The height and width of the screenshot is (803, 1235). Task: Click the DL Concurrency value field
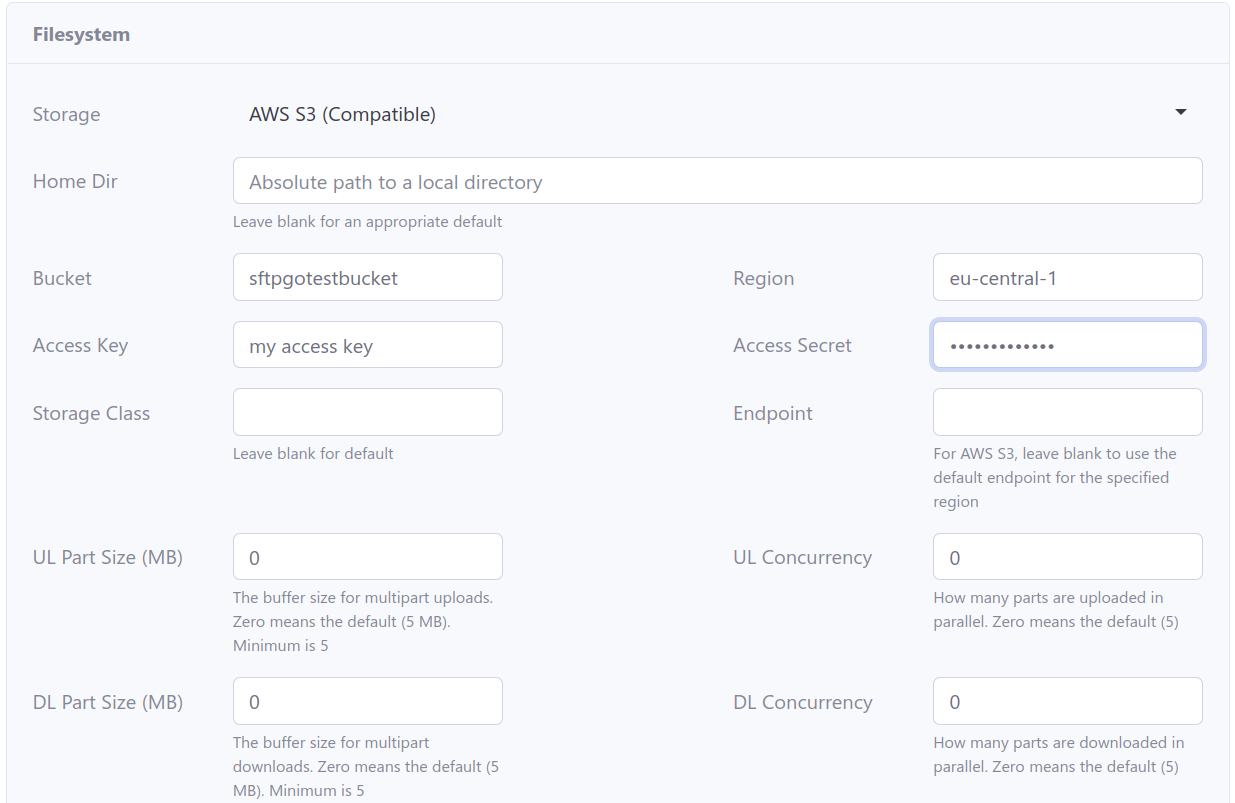pos(1066,701)
